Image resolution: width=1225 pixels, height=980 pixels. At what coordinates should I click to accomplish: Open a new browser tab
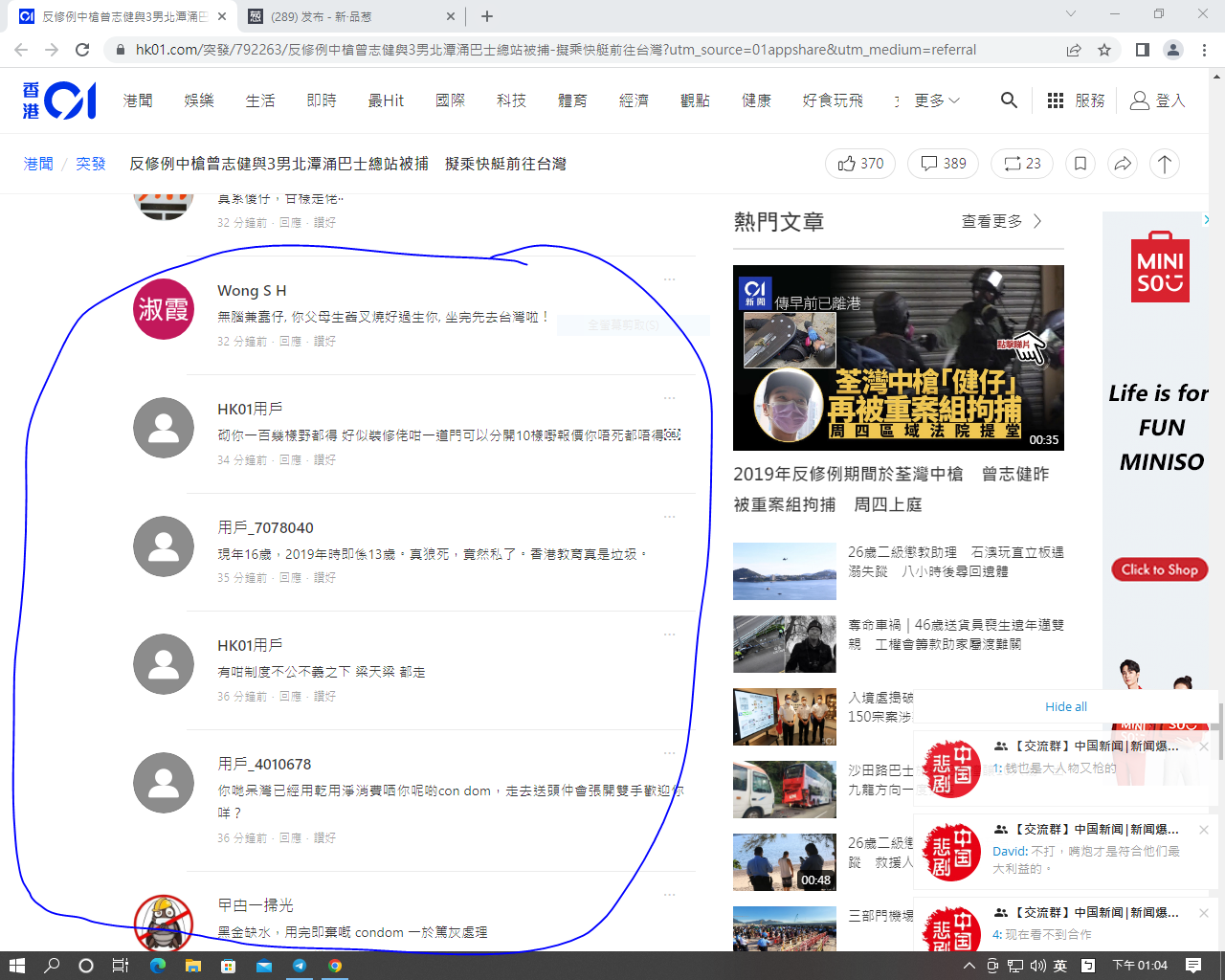coord(487,16)
